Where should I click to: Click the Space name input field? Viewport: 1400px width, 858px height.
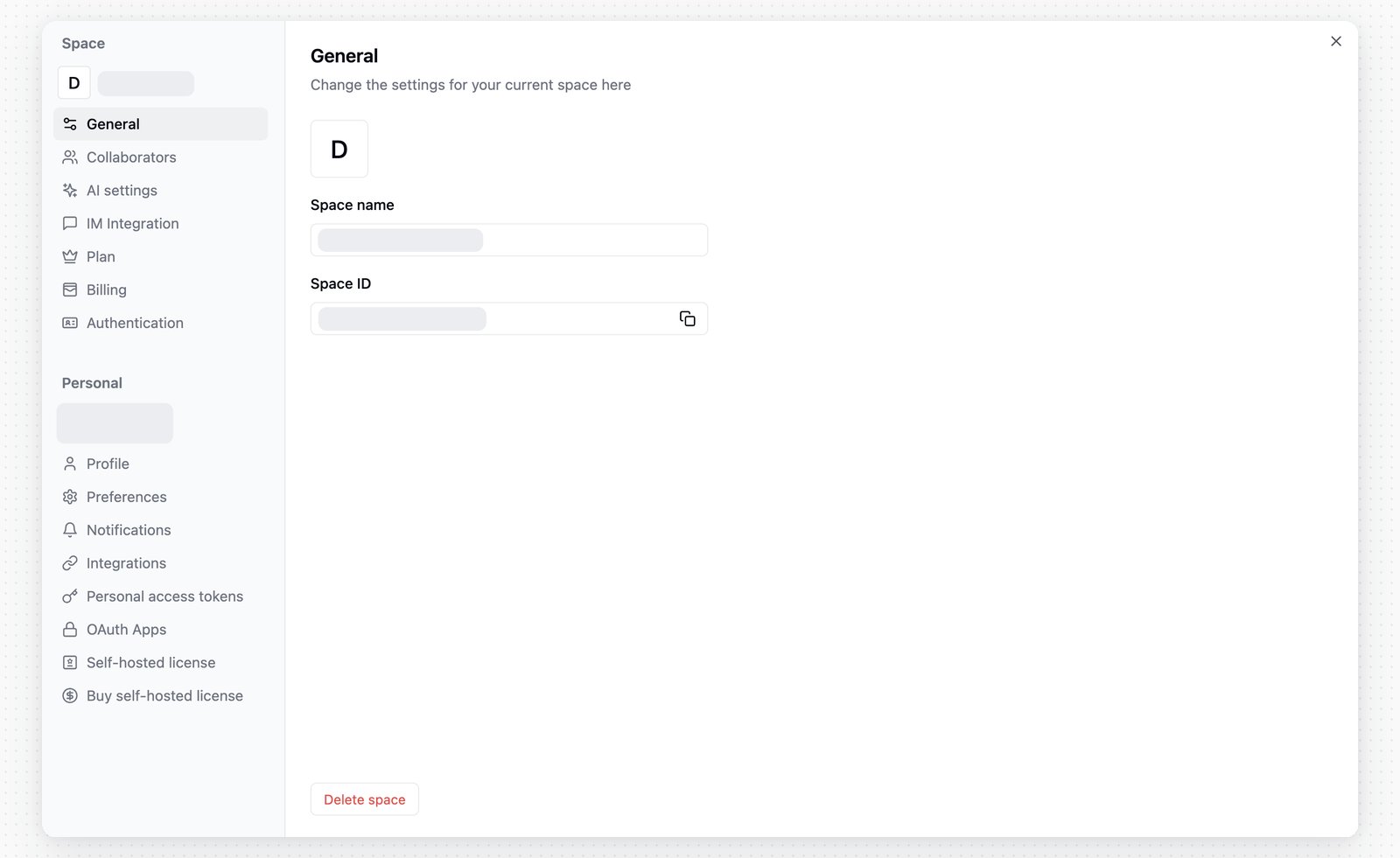[x=509, y=240]
